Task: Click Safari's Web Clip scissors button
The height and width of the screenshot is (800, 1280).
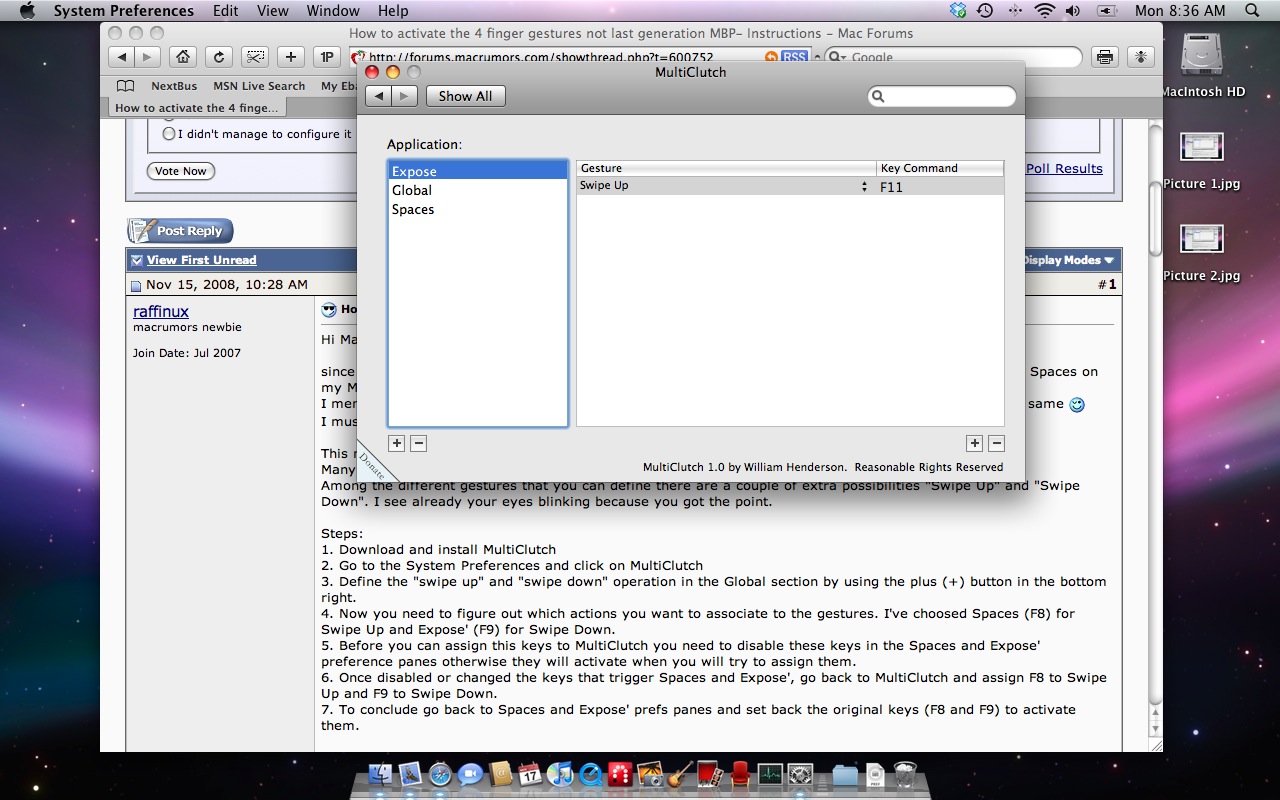Action: [254, 57]
